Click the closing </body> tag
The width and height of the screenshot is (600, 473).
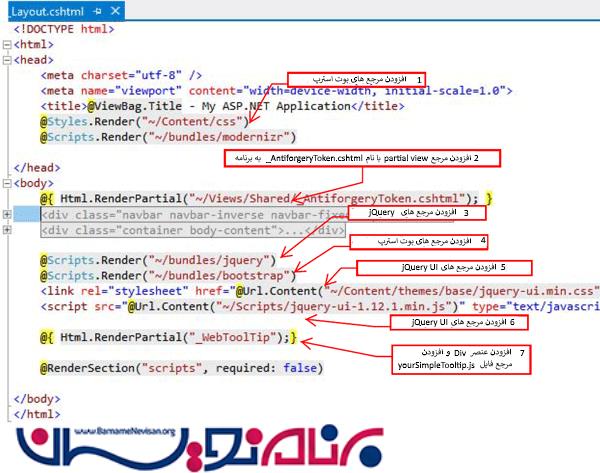coord(37,399)
